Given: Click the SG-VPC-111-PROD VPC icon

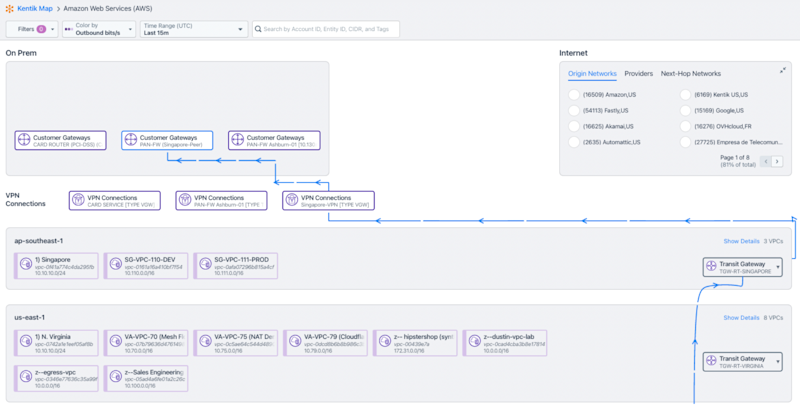Looking at the screenshot, I should point(205,264).
